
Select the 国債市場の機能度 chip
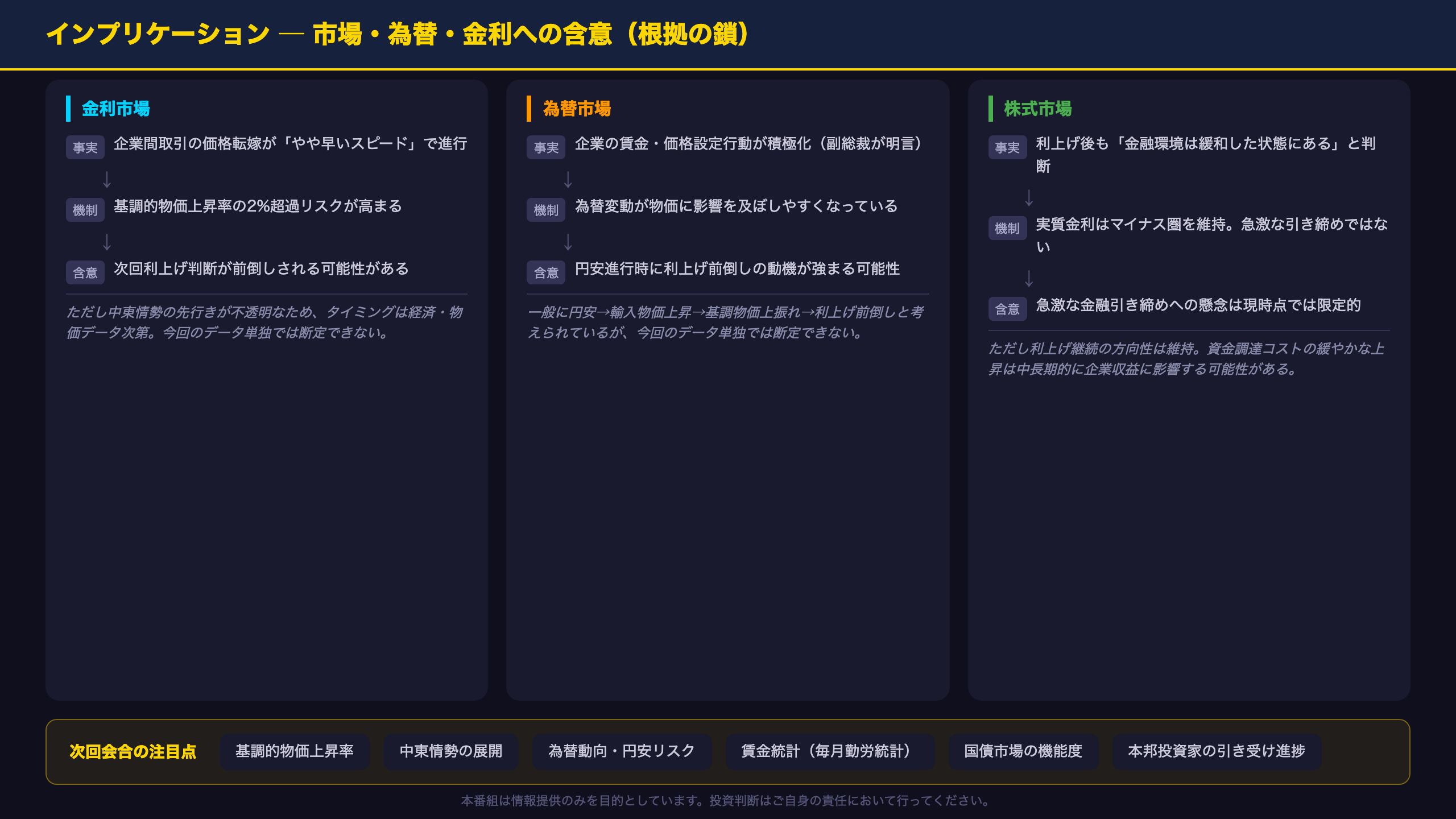1023,751
